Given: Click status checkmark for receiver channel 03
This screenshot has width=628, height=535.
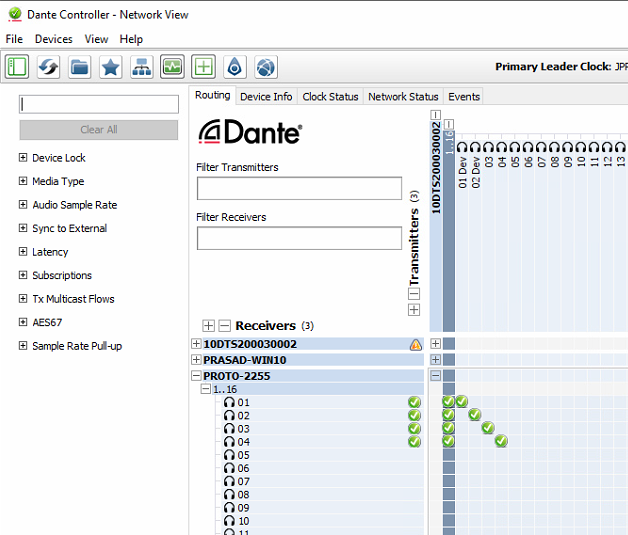Looking at the screenshot, I should coord(414,428).
